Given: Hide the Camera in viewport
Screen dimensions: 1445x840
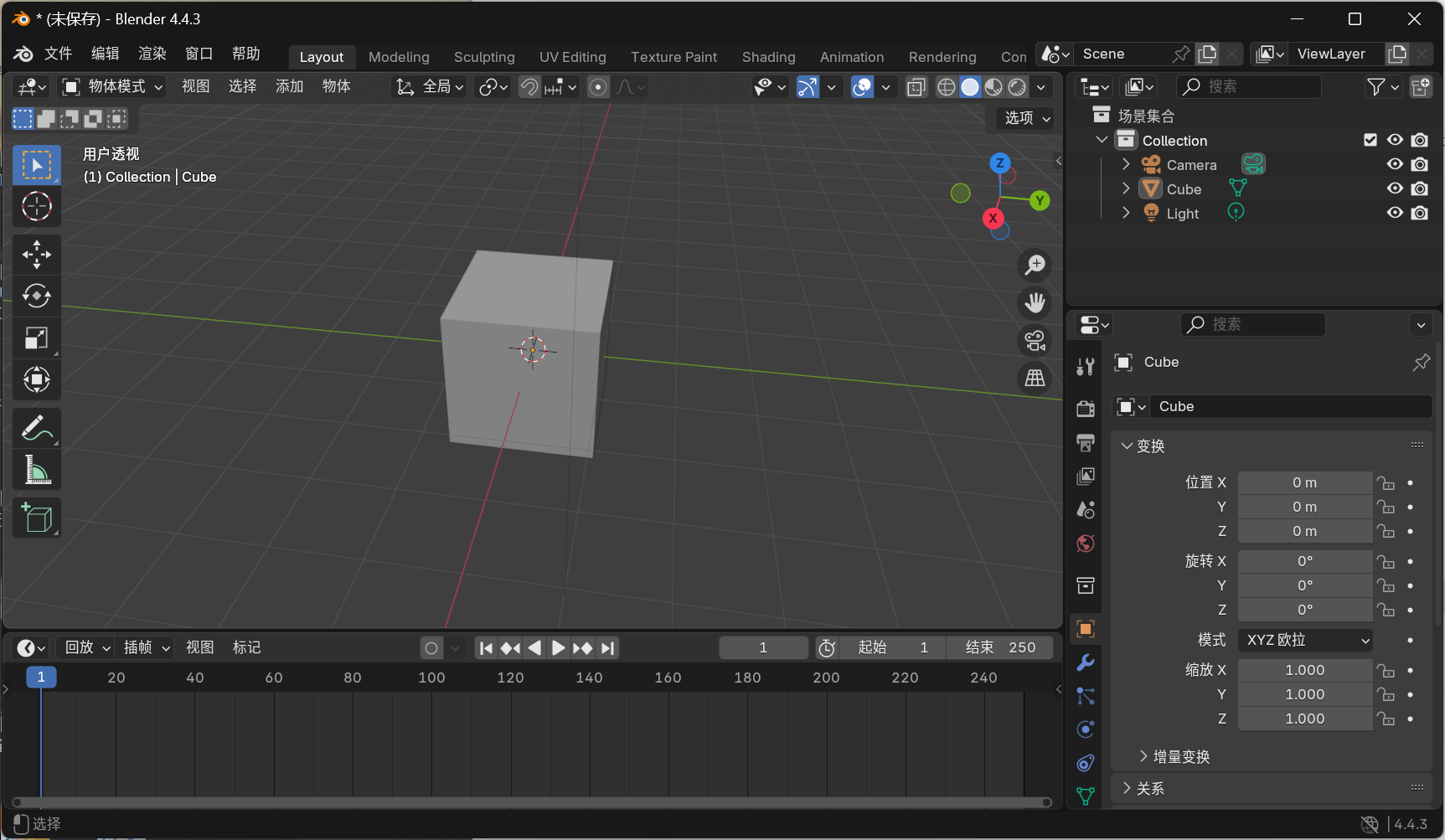Looking at the screenshot, I should tap(1395, 164).
